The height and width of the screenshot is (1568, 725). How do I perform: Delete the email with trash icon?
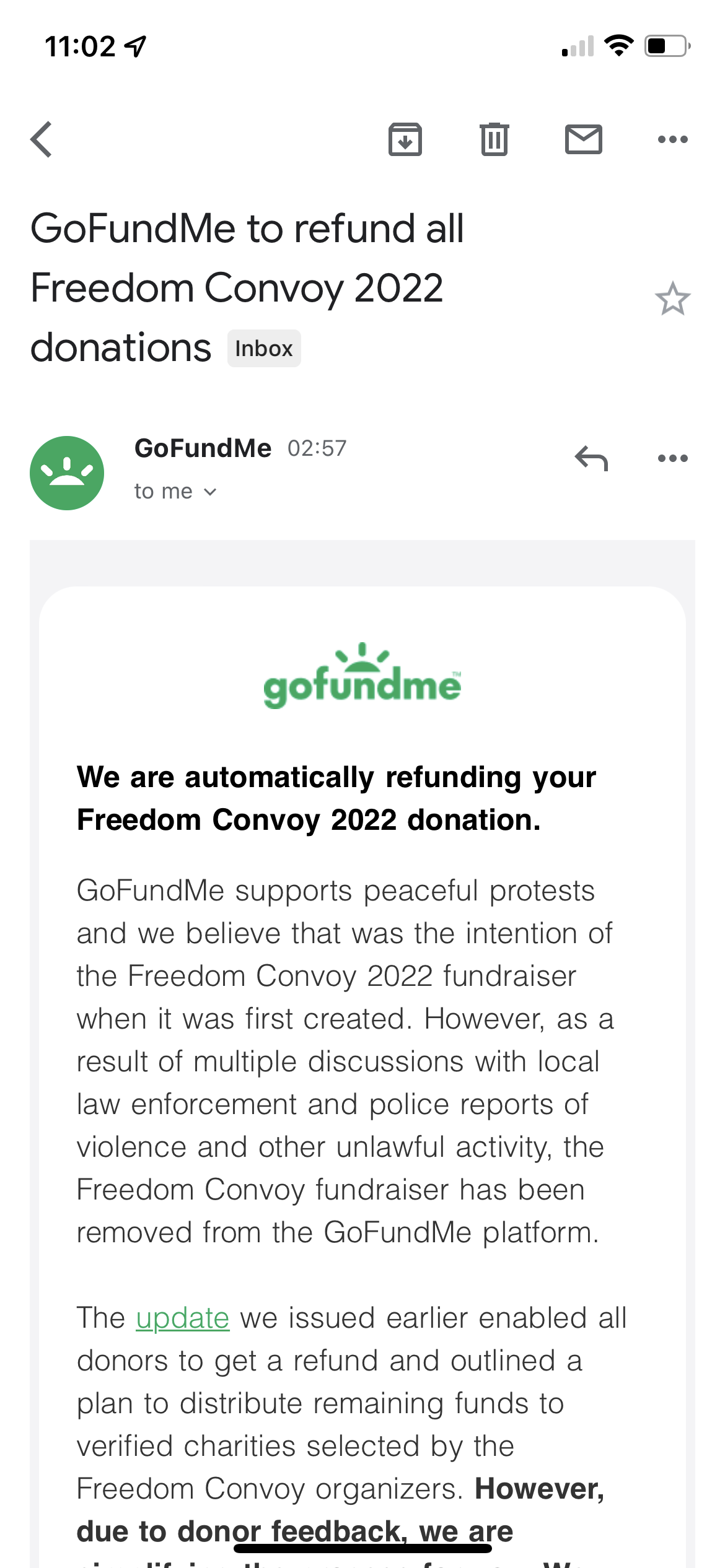pyautogui.click(x=494, y=139)
